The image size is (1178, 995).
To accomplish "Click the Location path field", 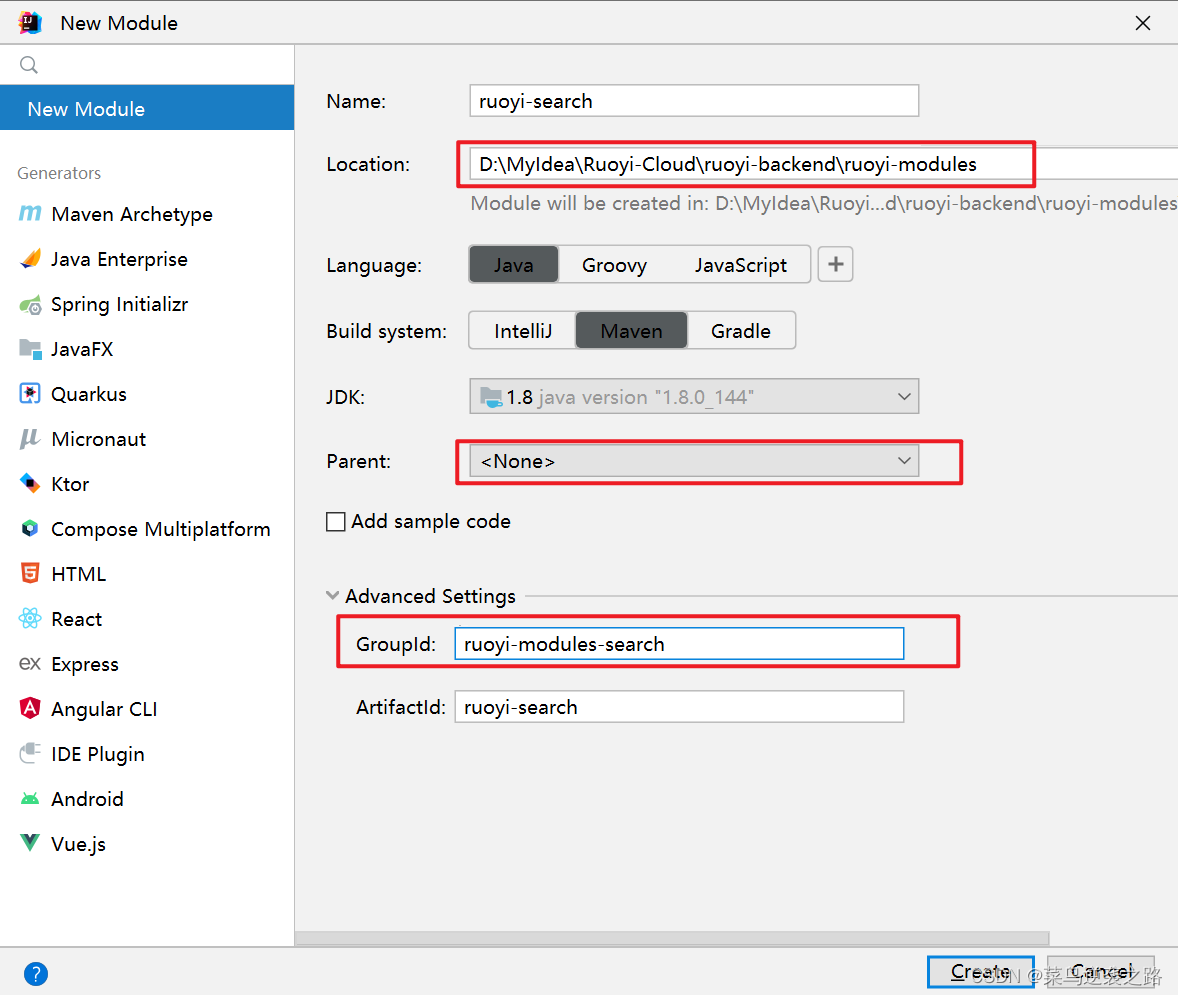I will click(x=823, y=164).
